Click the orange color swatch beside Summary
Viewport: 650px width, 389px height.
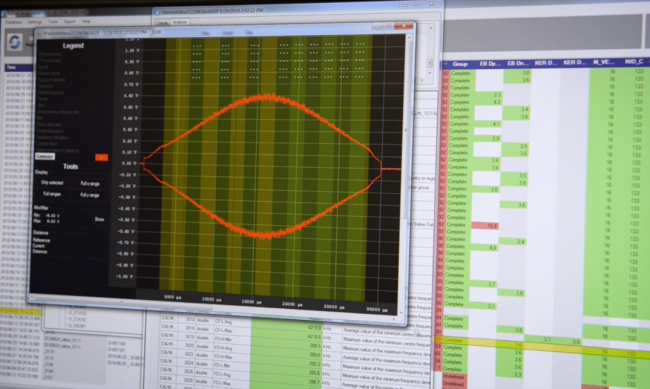pyautogui.click(x=101, y=157)
